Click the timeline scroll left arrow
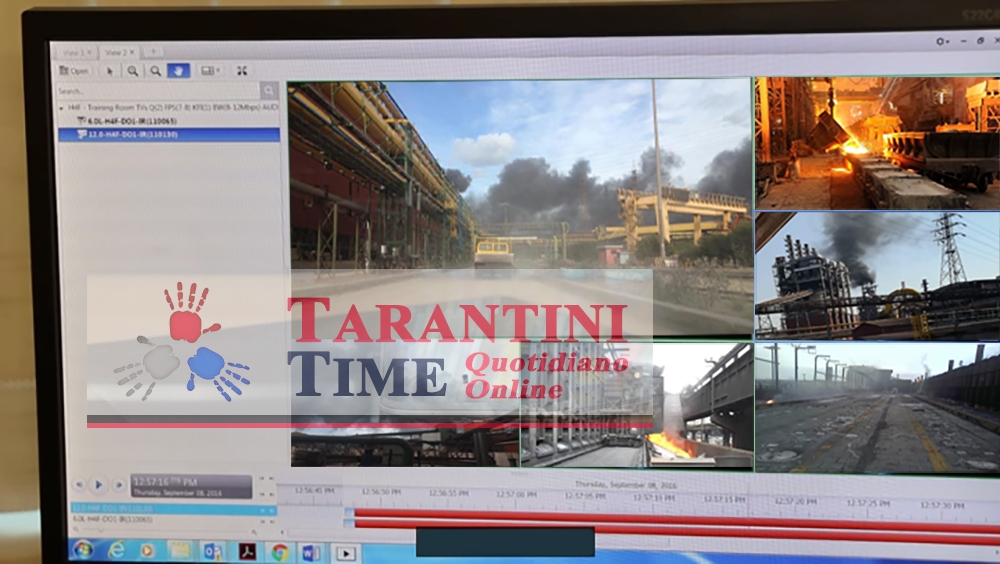The width and height of the screenshot is (1000, 564). coord(283,532)
